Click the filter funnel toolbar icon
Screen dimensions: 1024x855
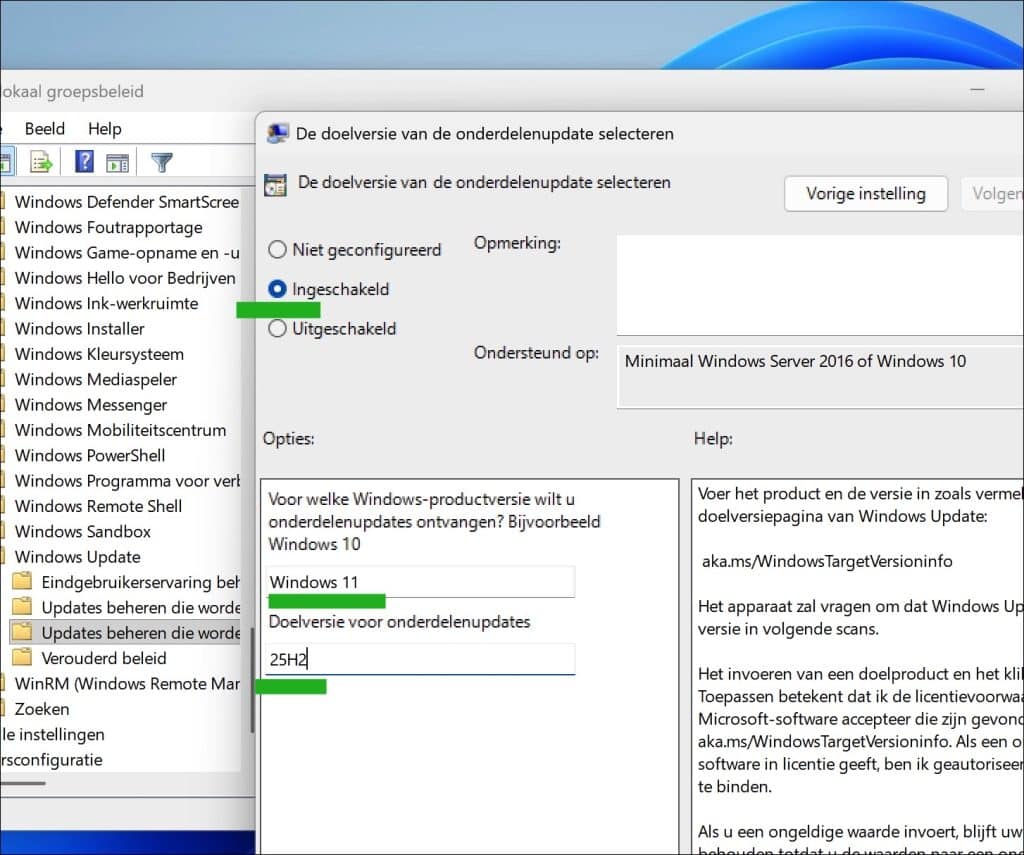tap(161, 162)
